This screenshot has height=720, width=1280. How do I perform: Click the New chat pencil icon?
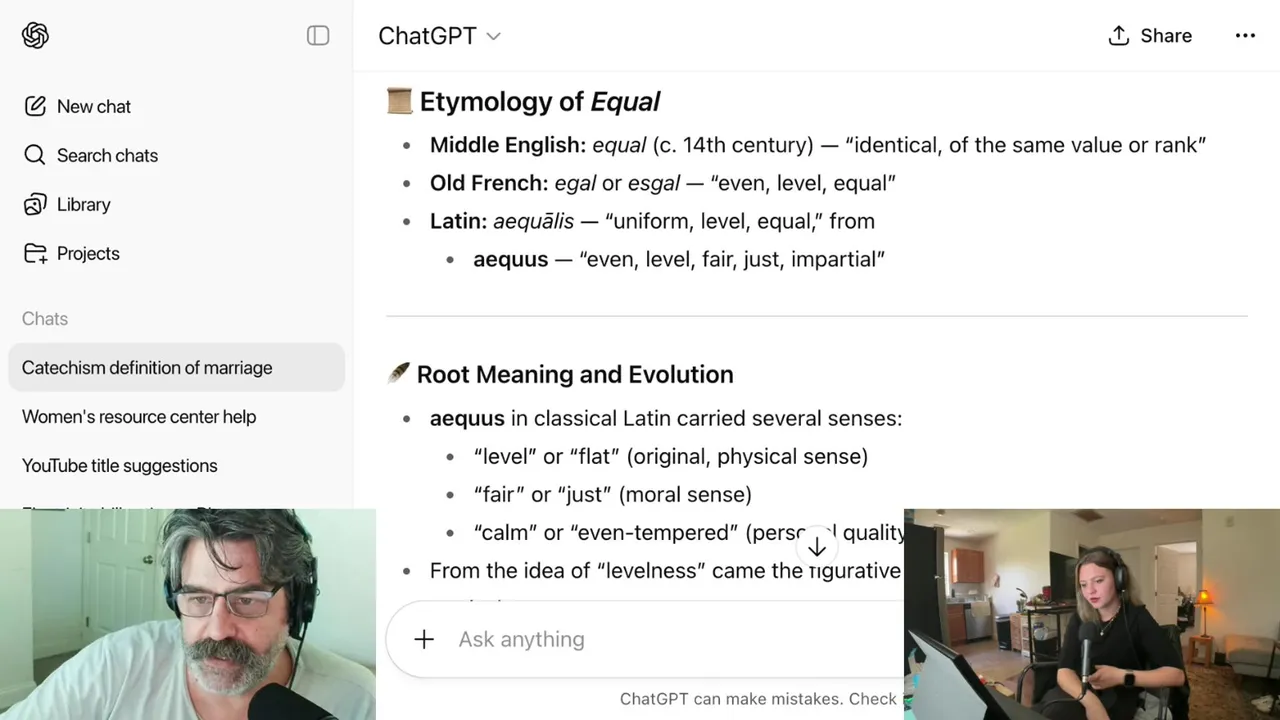[35, 106]
